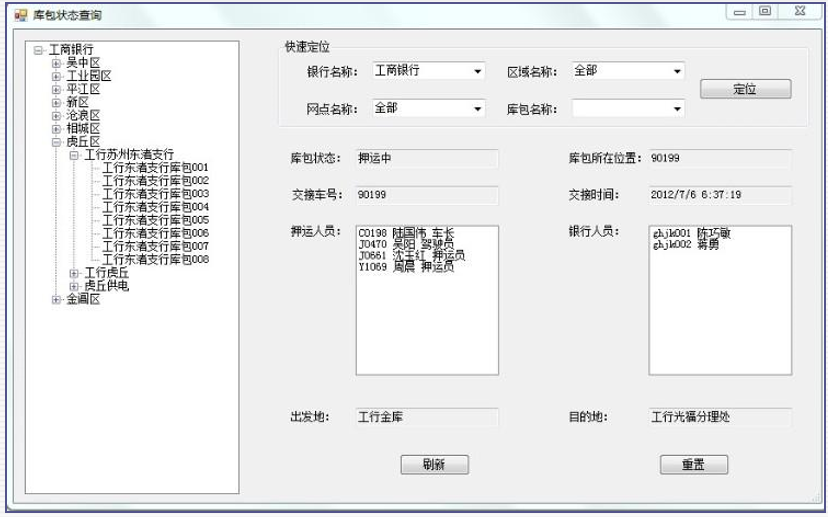Select 工行东渚支行库包005 in tree
828x517 pixels.
coord(155,220)
